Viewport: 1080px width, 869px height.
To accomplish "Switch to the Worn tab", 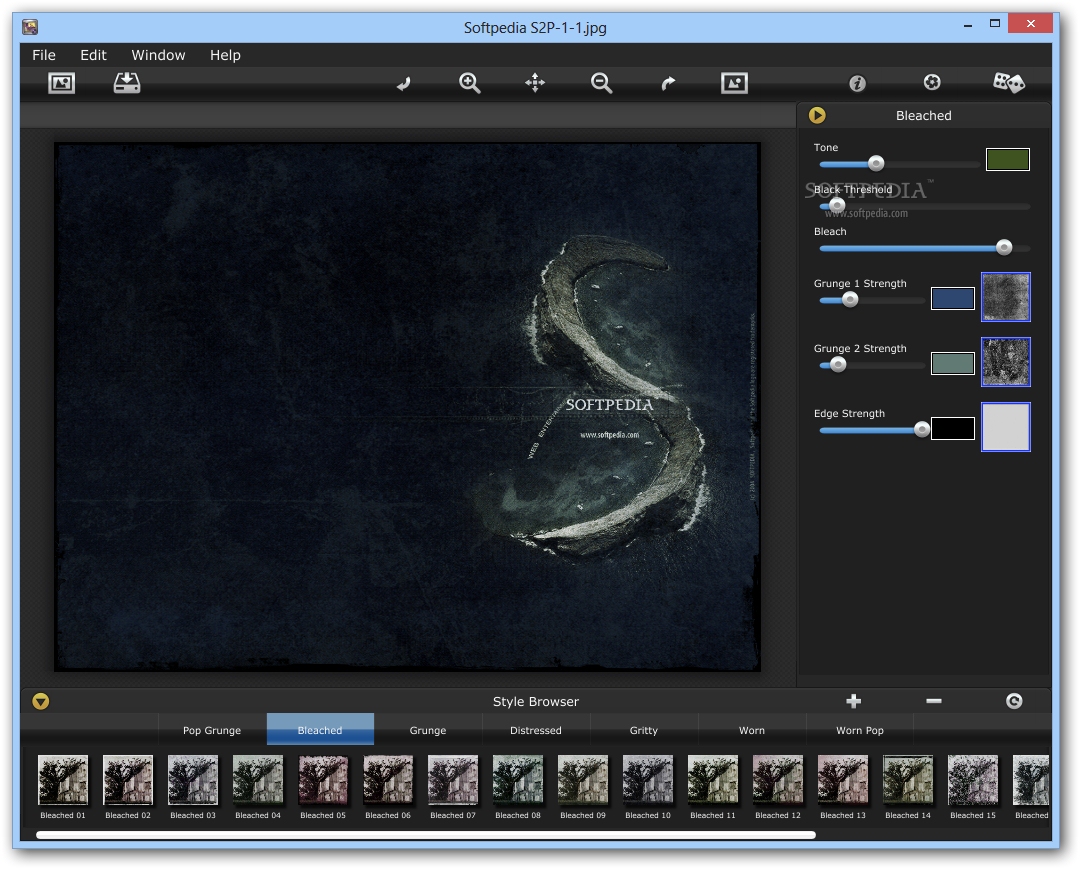I will pos(752,730).
